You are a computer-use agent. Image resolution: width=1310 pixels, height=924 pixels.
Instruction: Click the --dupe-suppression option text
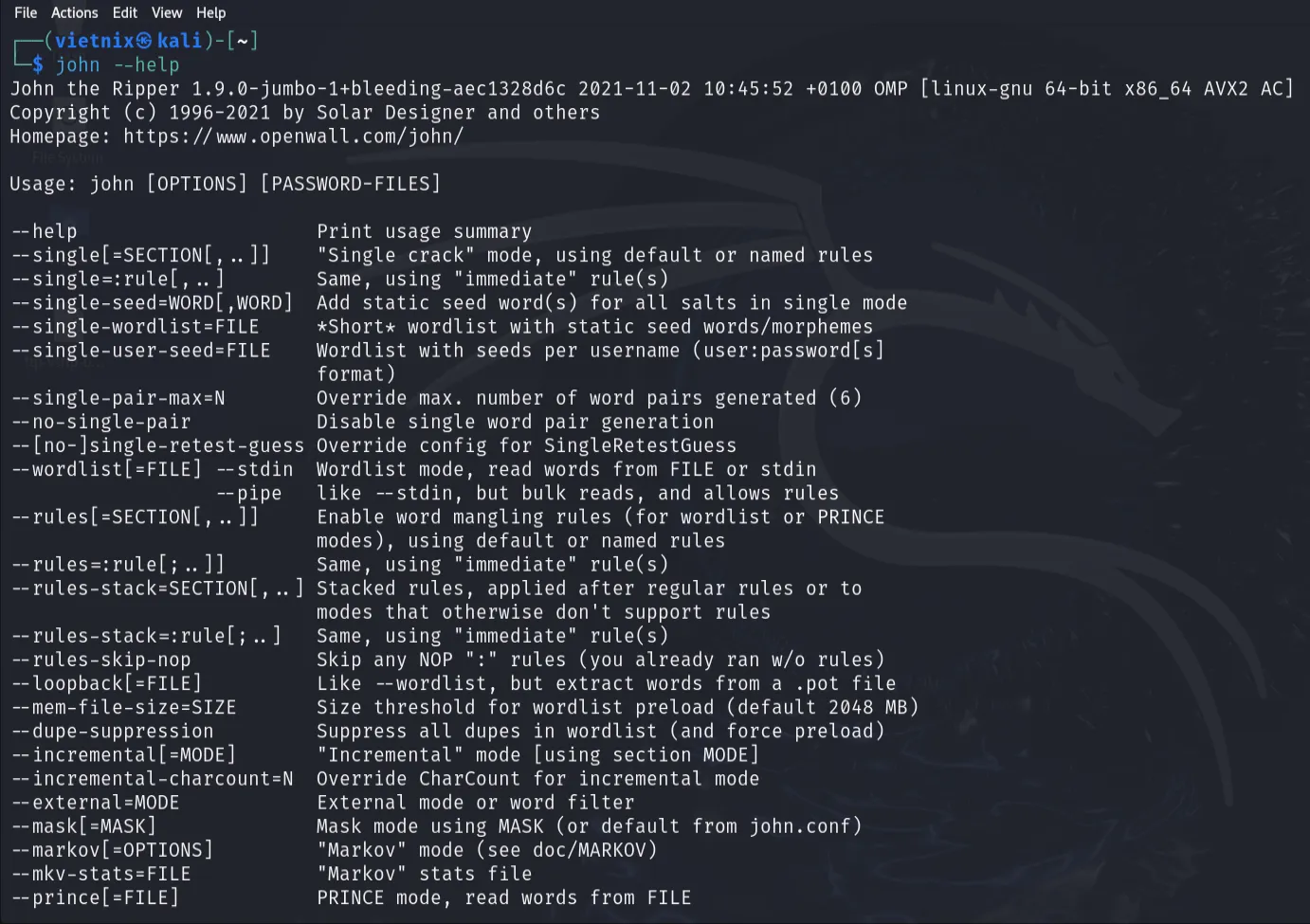coord(111,731)
